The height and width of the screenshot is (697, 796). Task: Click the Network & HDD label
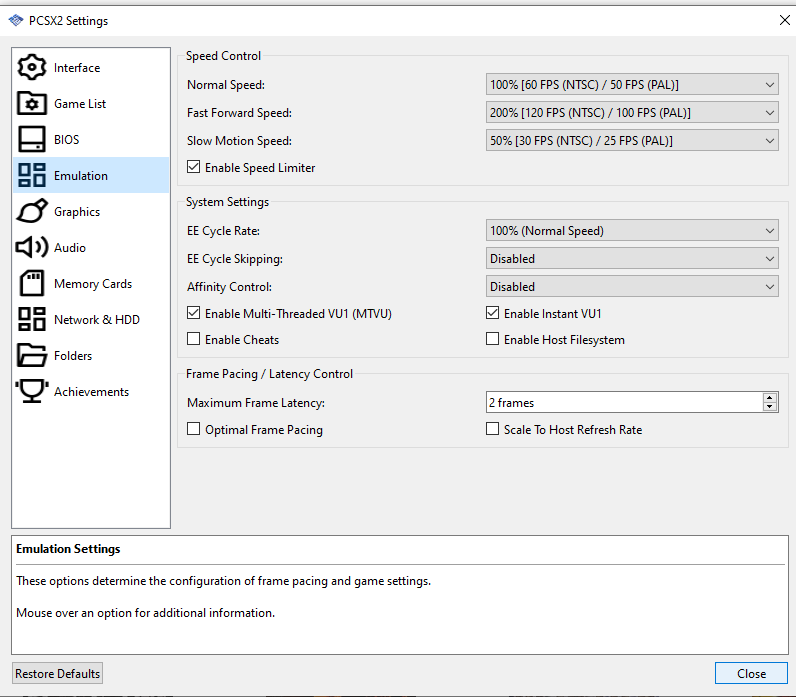coord(97,320)
